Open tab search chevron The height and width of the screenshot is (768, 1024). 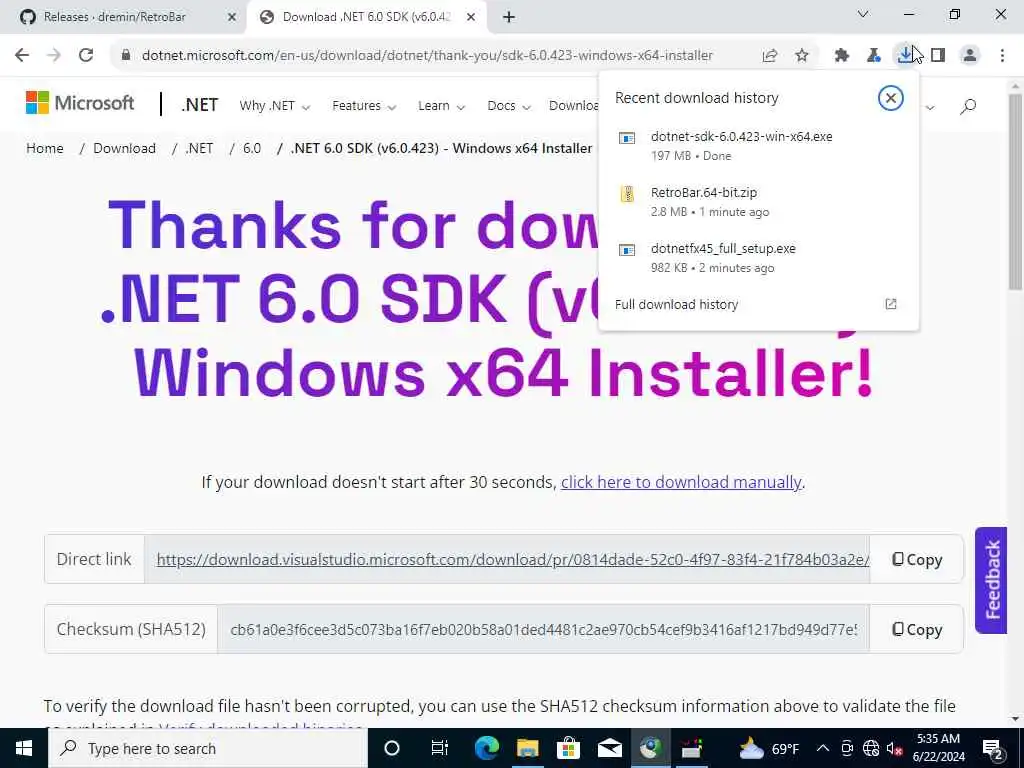tap(863, 14)
